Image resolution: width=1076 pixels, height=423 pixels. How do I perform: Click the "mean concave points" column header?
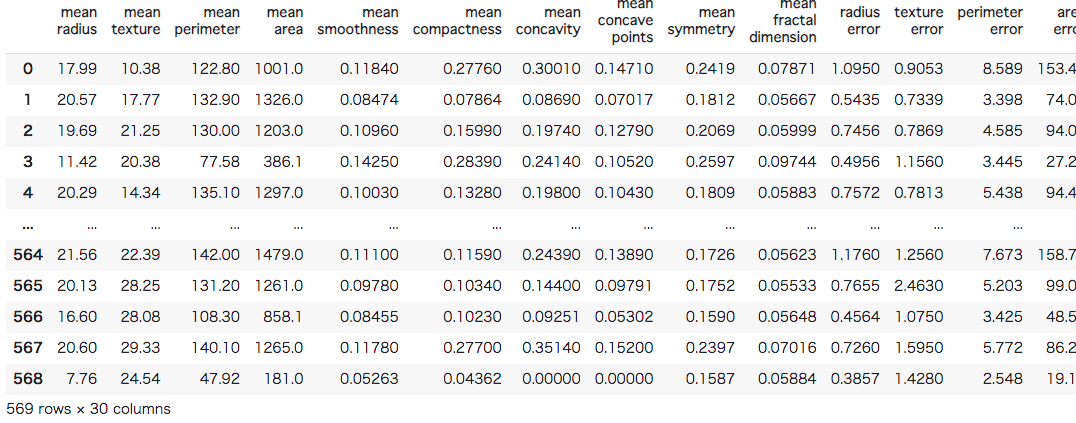tap(624, 21)
